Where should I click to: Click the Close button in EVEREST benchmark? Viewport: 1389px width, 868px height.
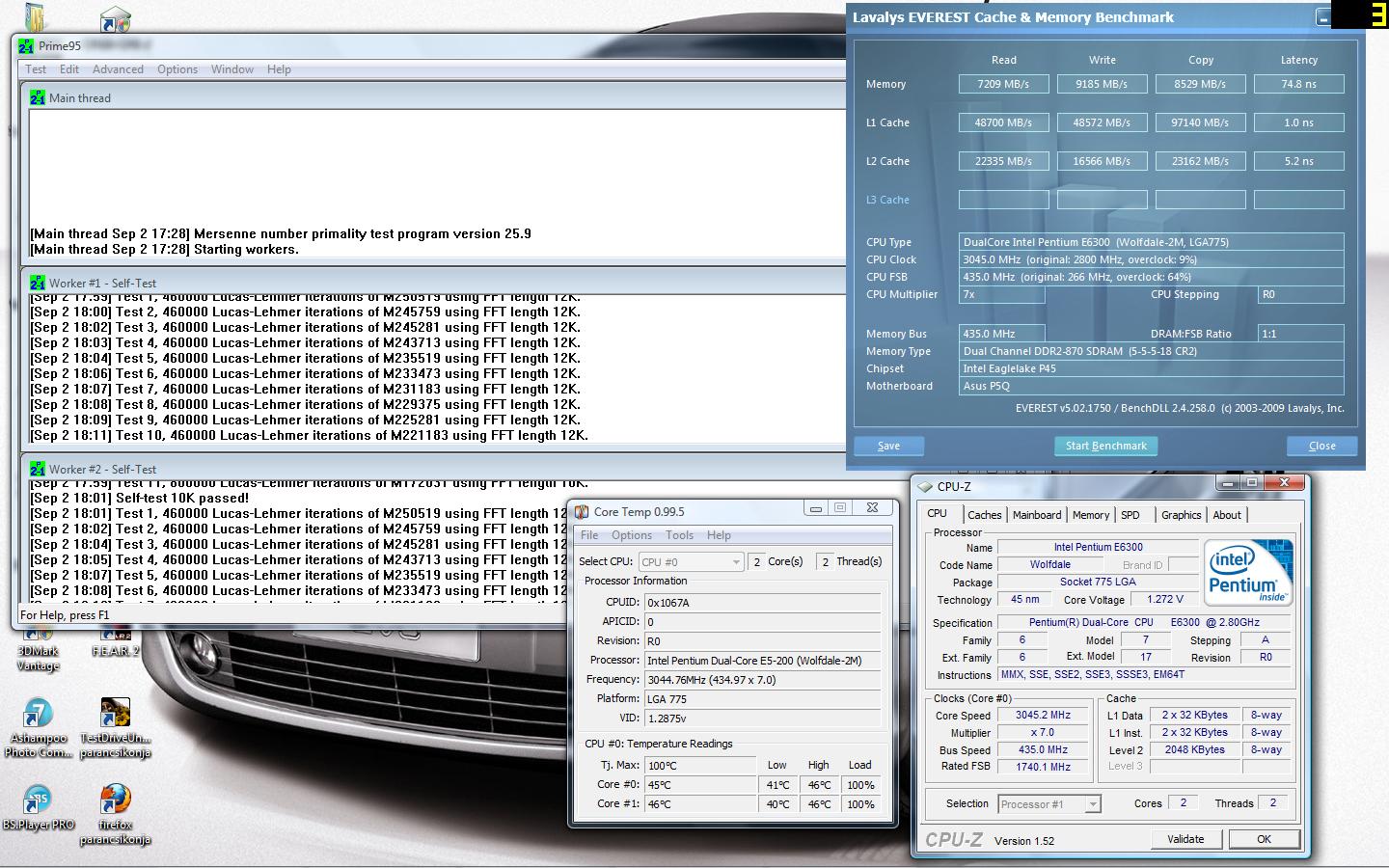pyautogui.click(x=1322, y=446)
